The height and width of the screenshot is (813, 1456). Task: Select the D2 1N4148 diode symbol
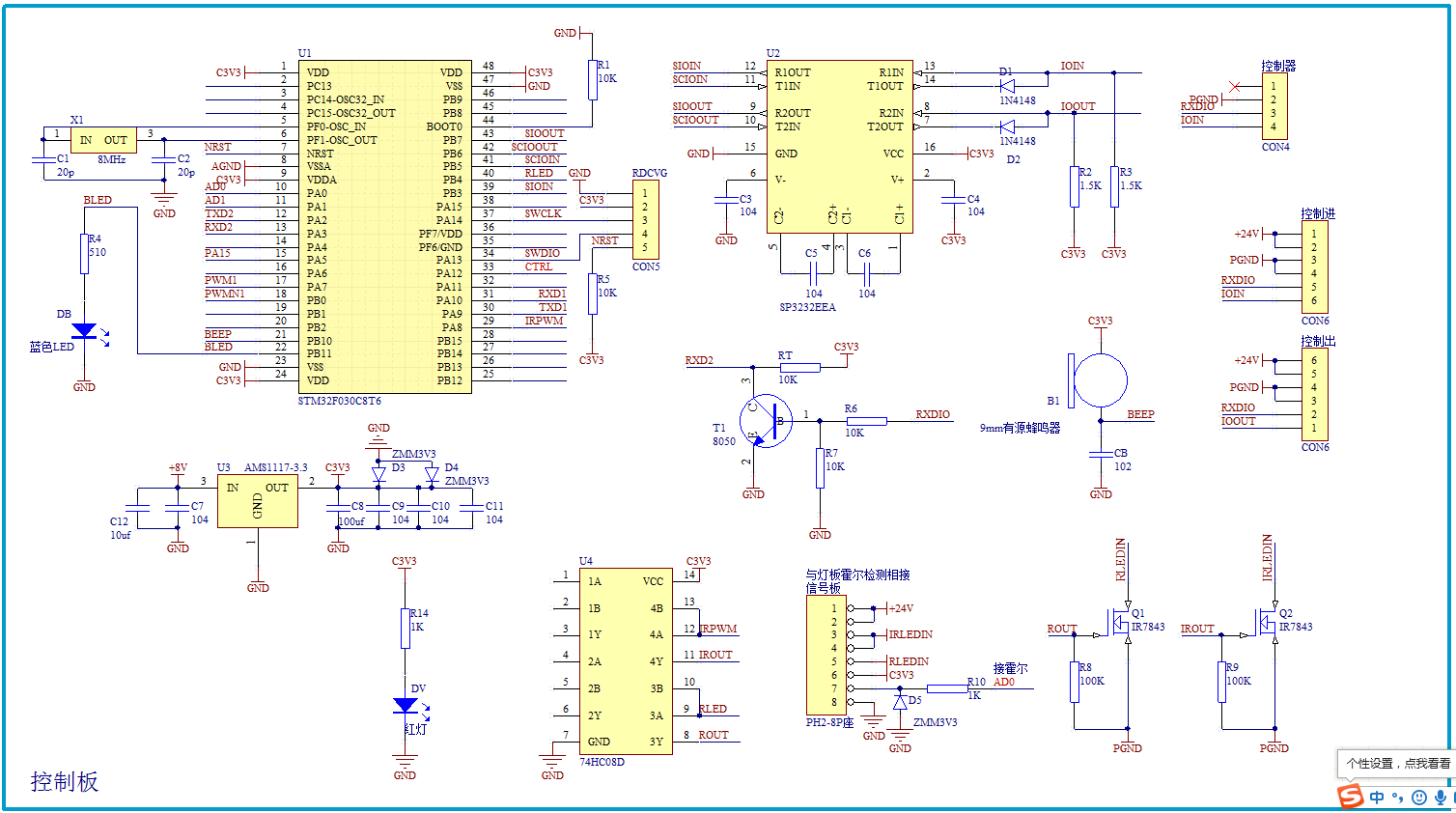[1008, 126]
